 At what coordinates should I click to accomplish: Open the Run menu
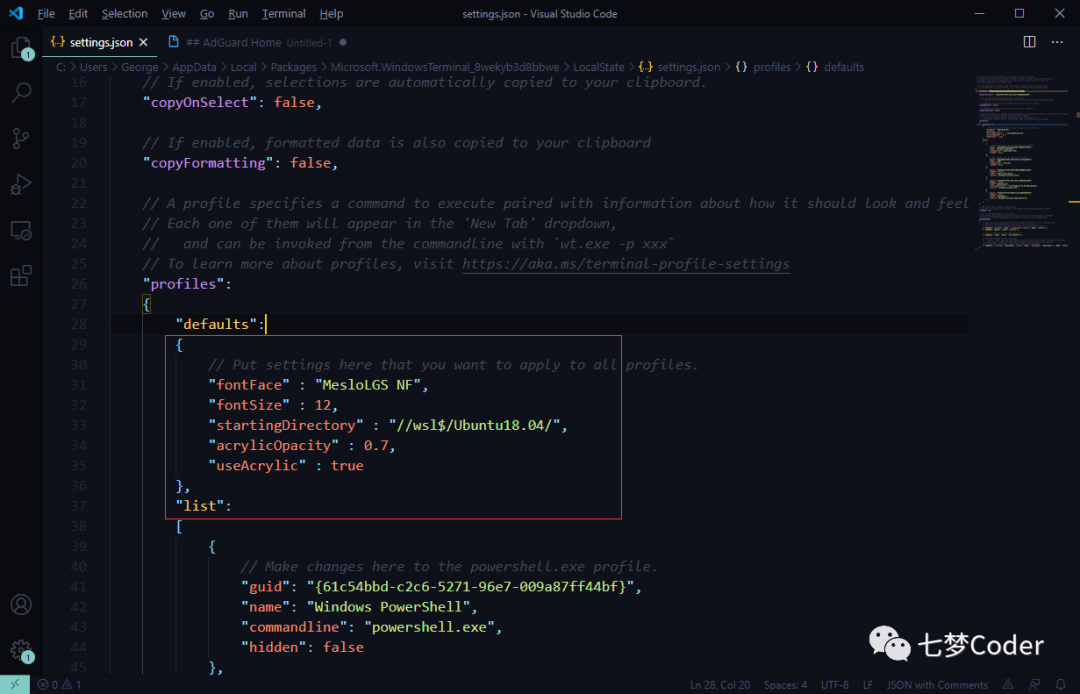(238, 14)
